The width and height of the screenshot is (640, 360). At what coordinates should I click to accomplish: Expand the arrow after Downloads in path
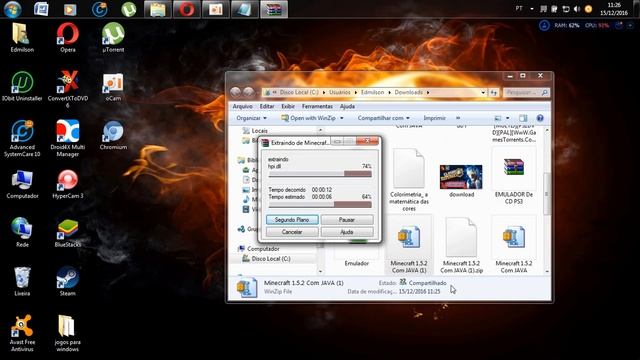click(x=428, y=93)
